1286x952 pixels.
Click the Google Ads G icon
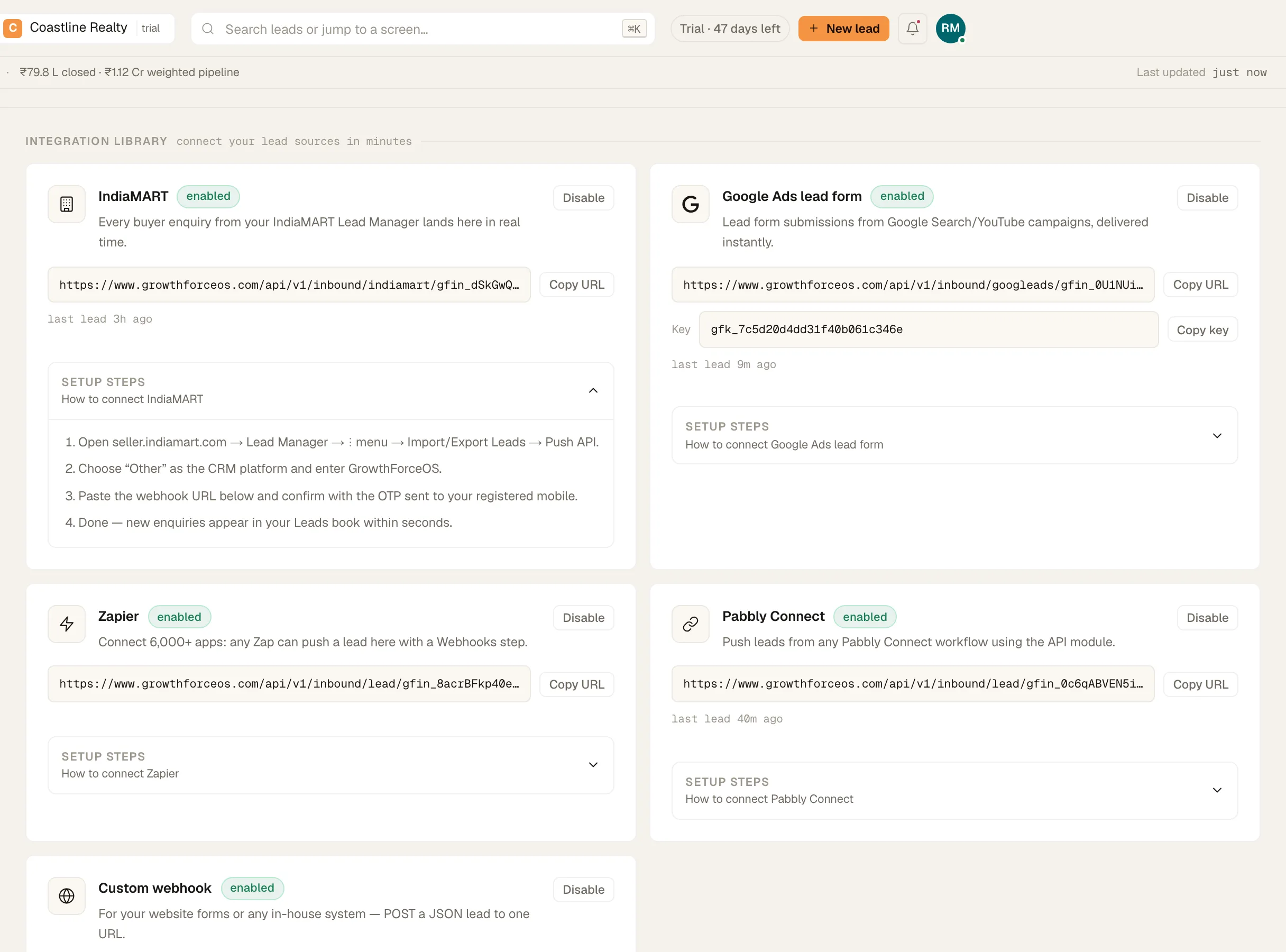(690, 204)
